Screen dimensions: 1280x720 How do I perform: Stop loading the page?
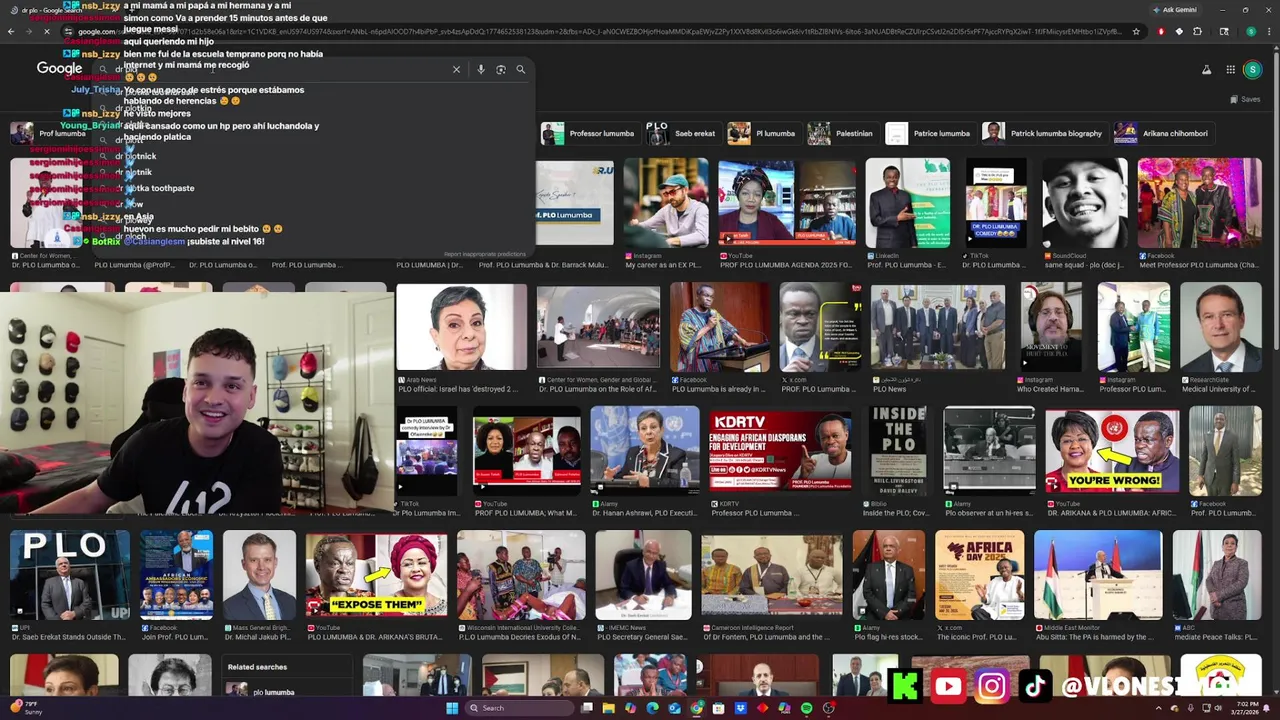coord(46,31)
